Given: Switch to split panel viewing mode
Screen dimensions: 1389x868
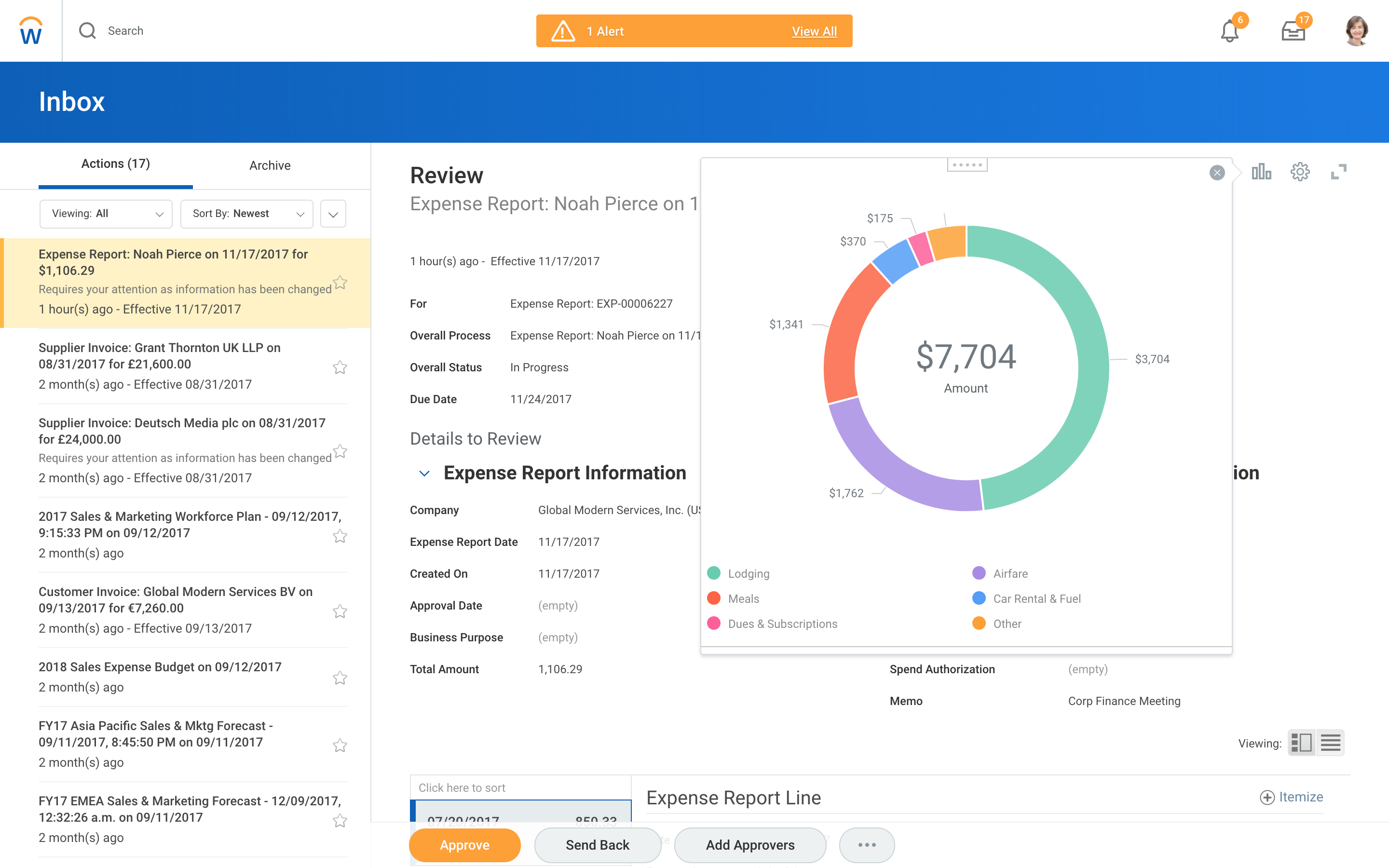Looking at the screenshot, I should [1301, 743].
